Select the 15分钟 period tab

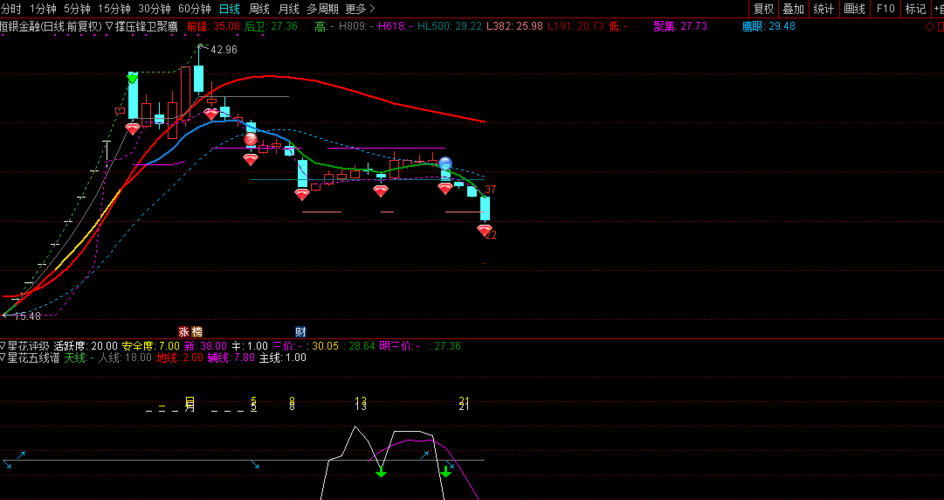point(114,9)
